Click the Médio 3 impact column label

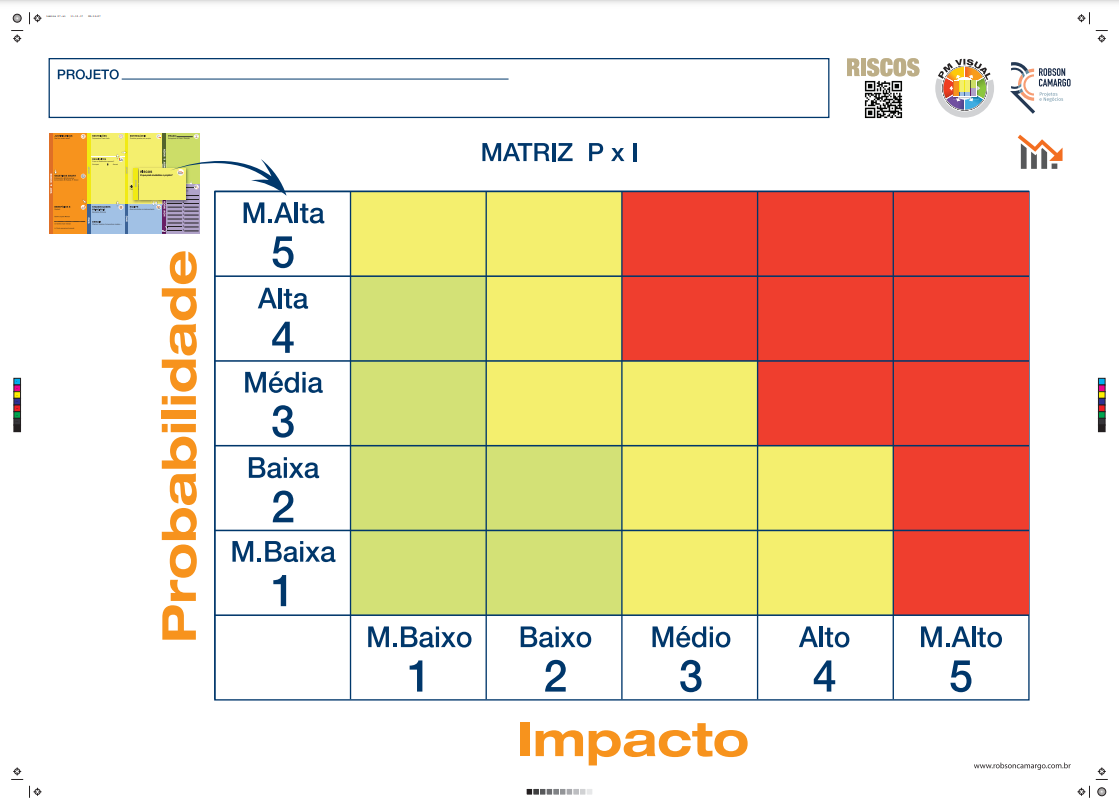point(690,657)
